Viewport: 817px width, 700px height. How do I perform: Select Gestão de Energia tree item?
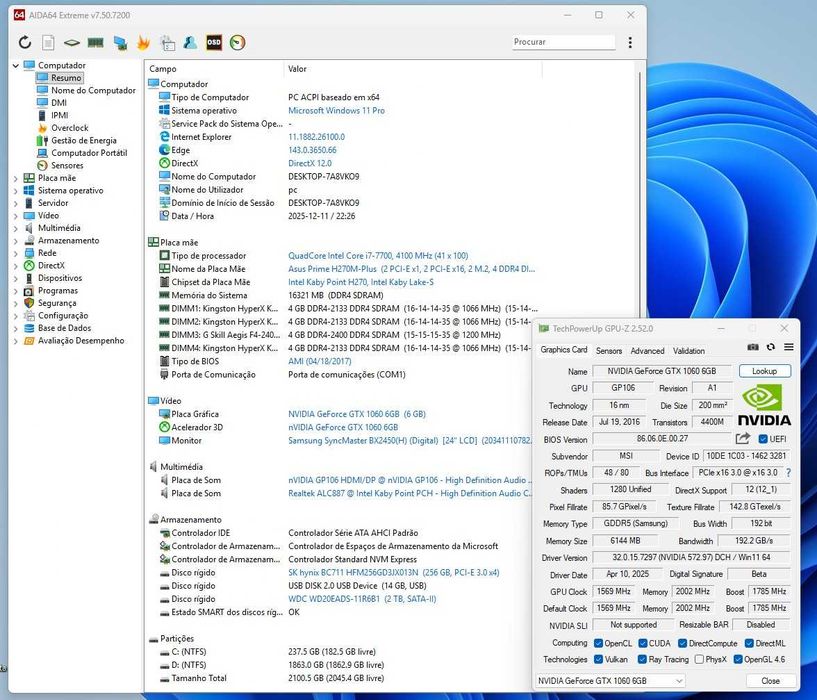pos(83,140)
